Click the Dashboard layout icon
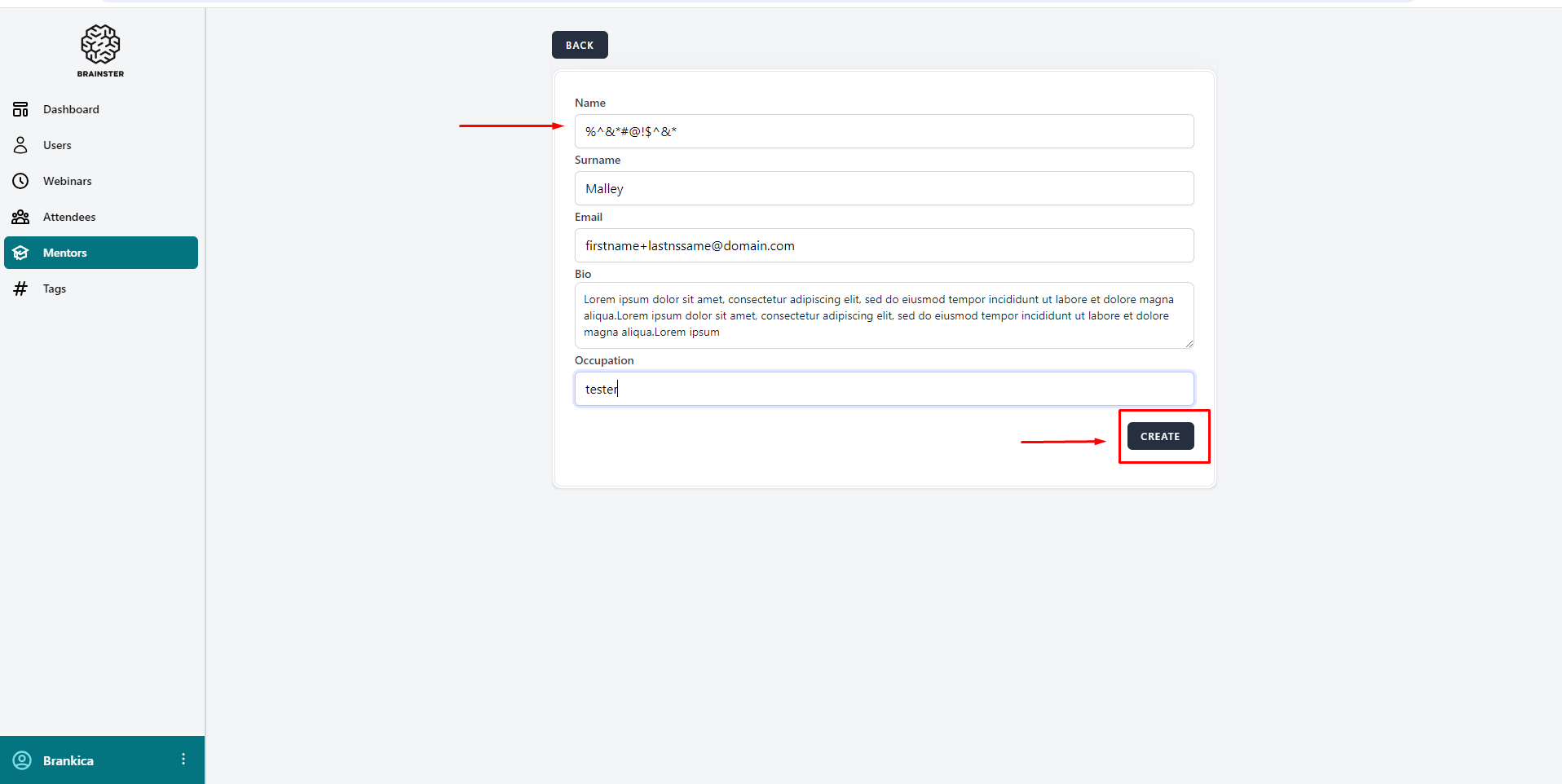1562x784 pixels. [x=20, y=109]
